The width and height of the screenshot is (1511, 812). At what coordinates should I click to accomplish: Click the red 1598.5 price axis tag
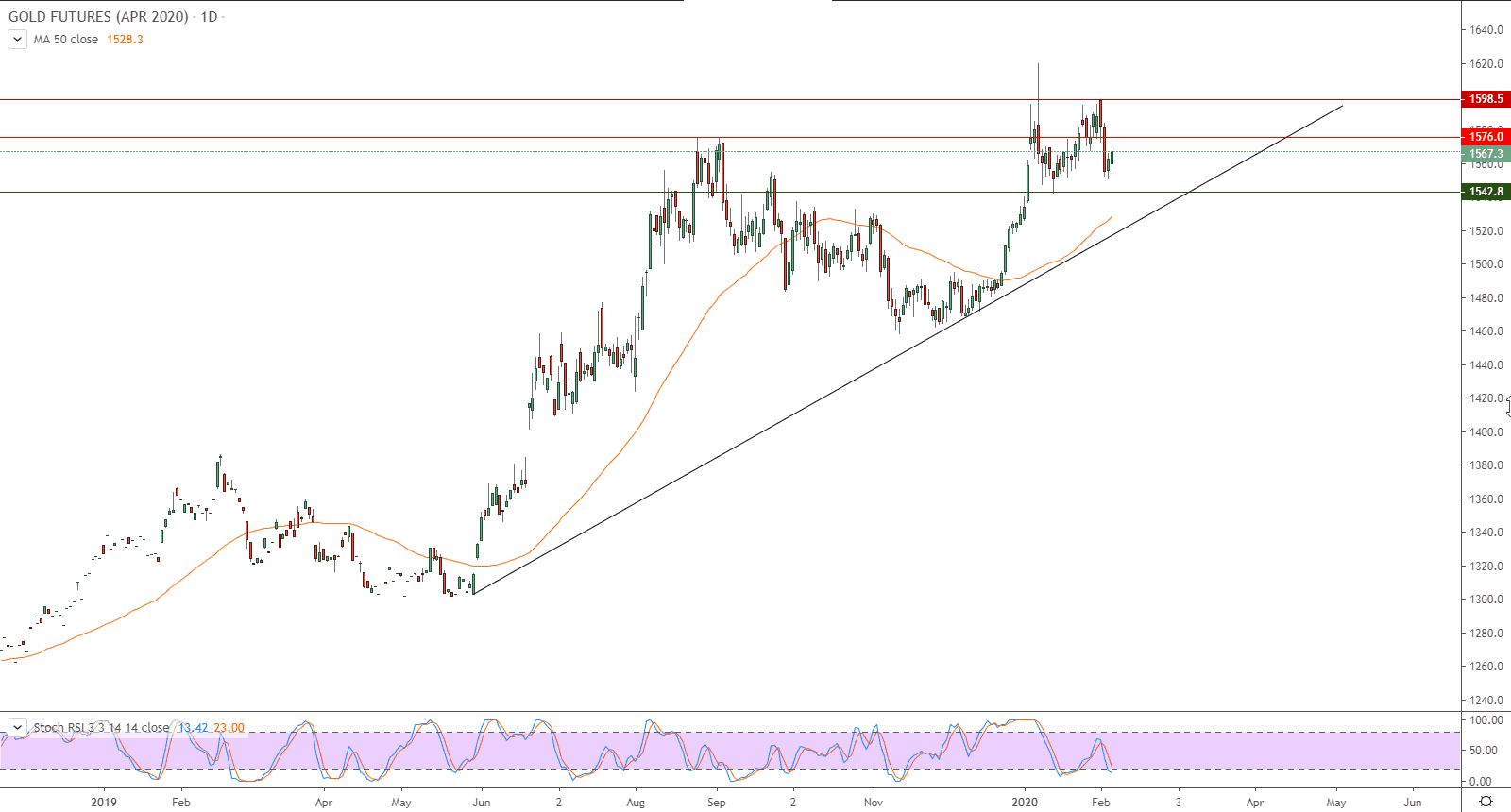click(1486, 99)
